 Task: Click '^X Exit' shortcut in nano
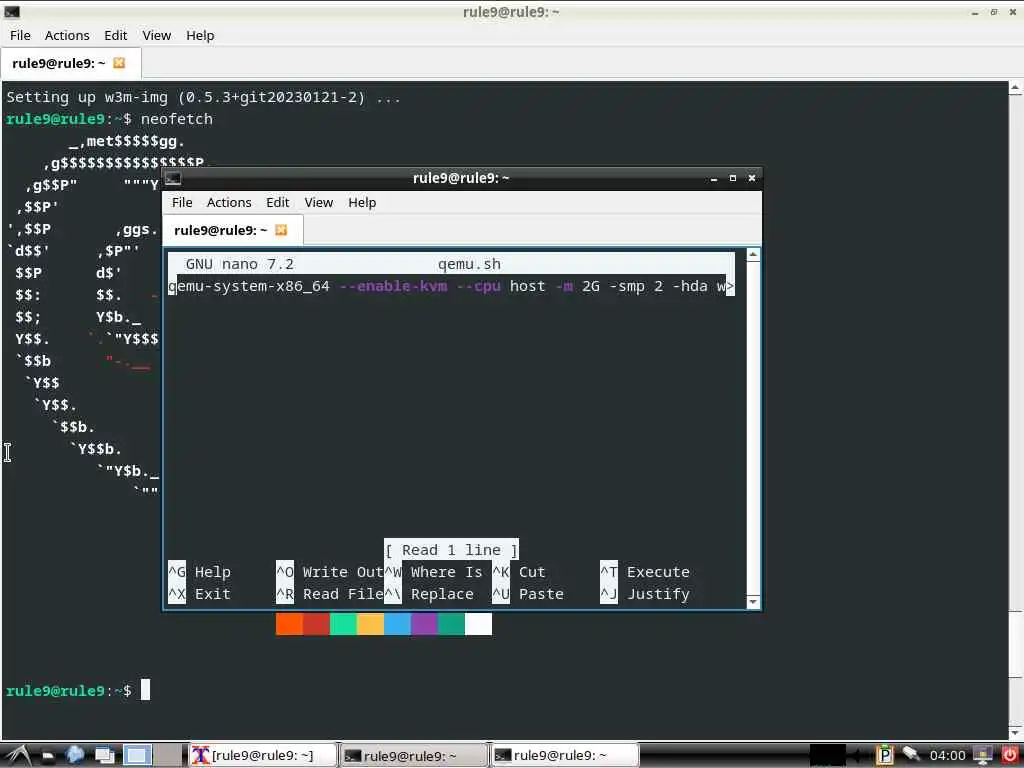coord(199,594)
